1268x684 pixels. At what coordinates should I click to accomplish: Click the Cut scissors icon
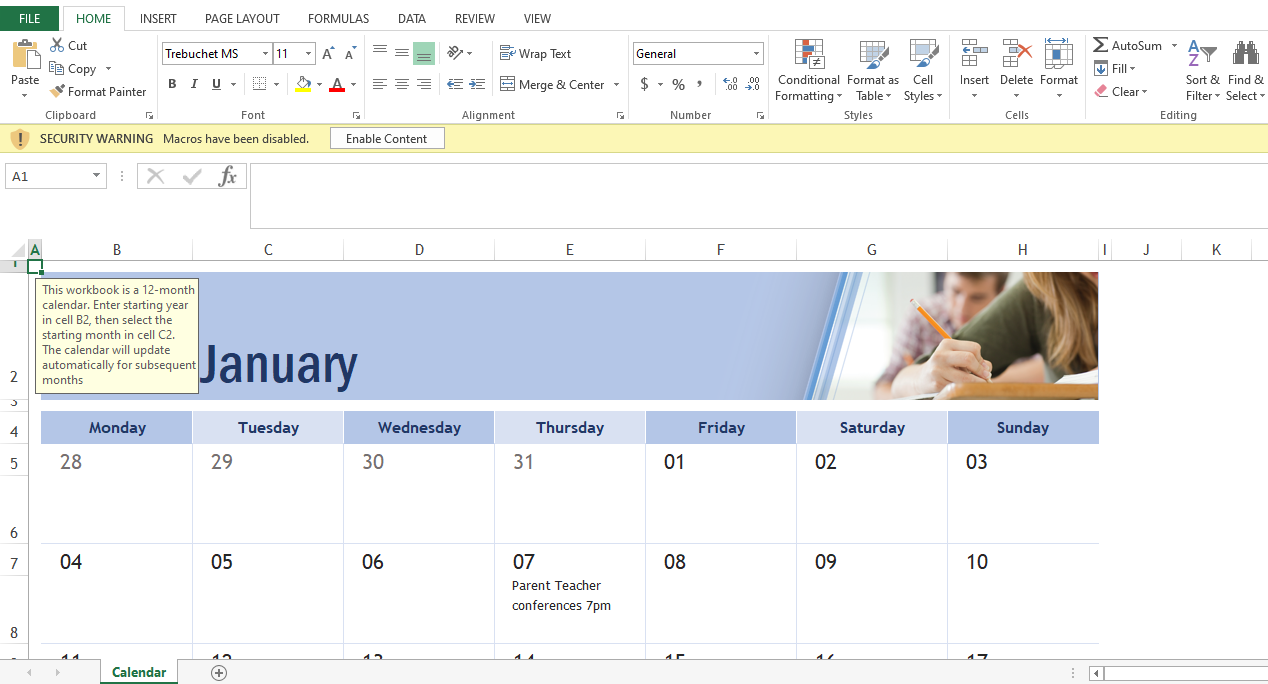tap(57, 45)
